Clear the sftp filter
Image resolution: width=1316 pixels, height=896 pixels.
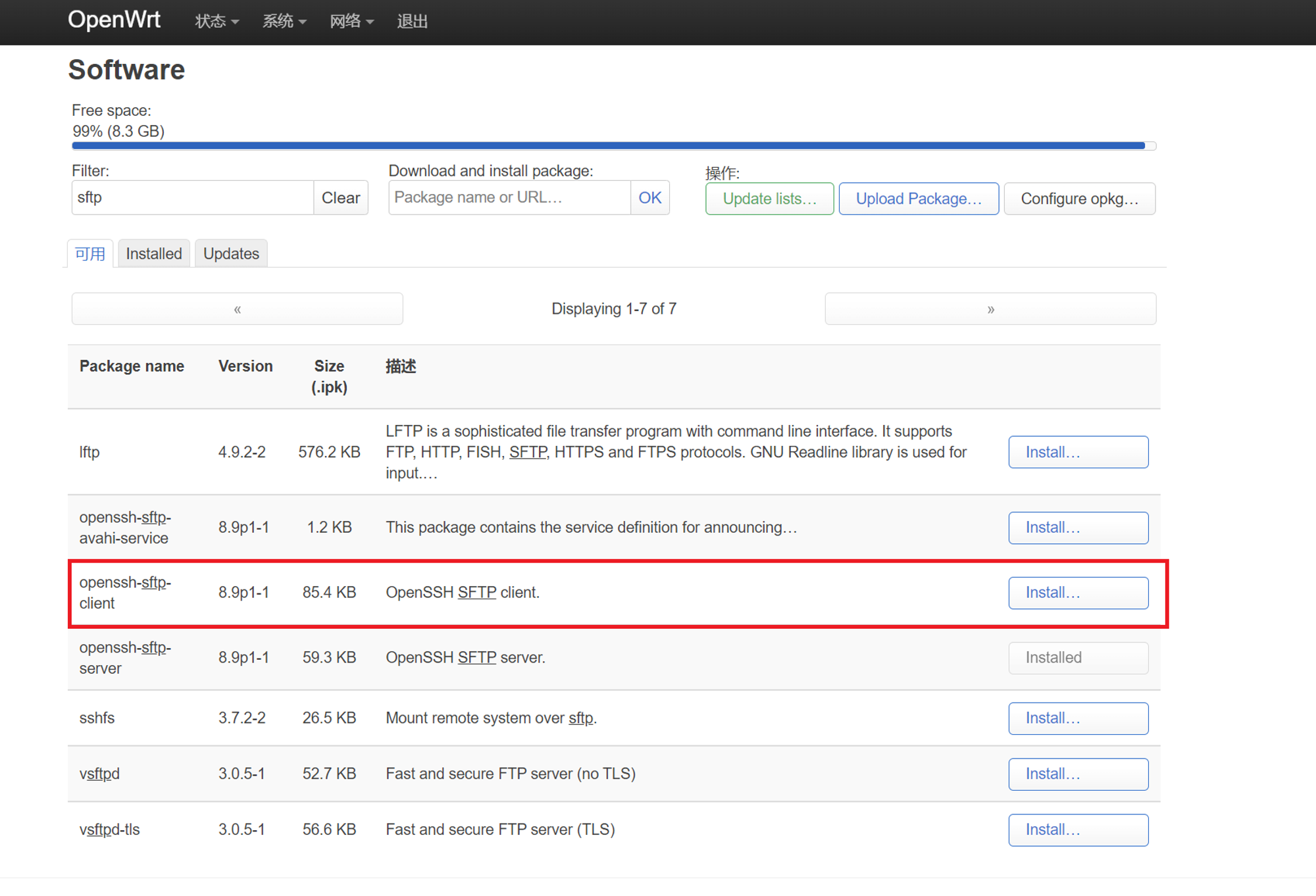pos(340,197)
